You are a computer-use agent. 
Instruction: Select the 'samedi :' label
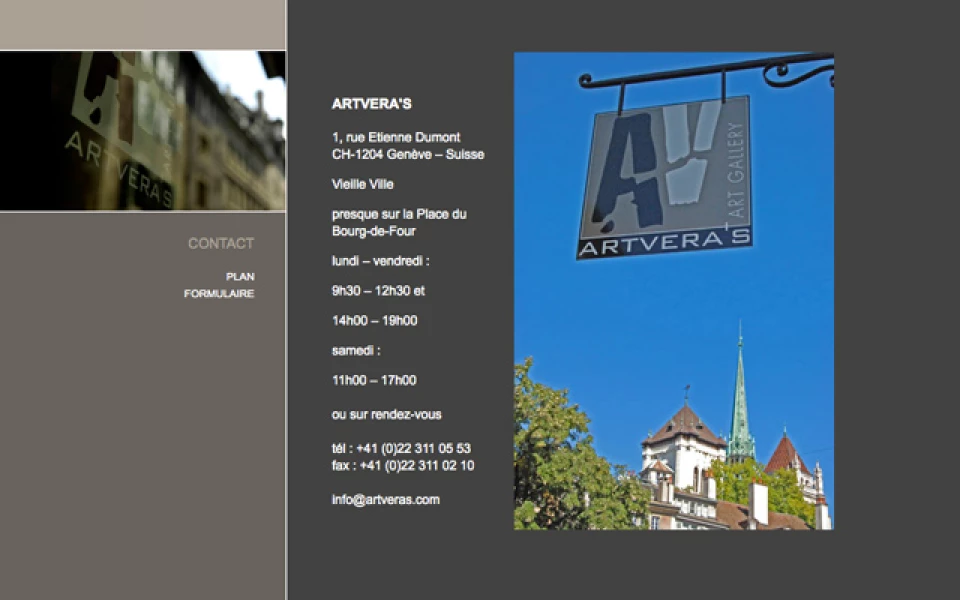pyautogui.click(x=356, y=351)
